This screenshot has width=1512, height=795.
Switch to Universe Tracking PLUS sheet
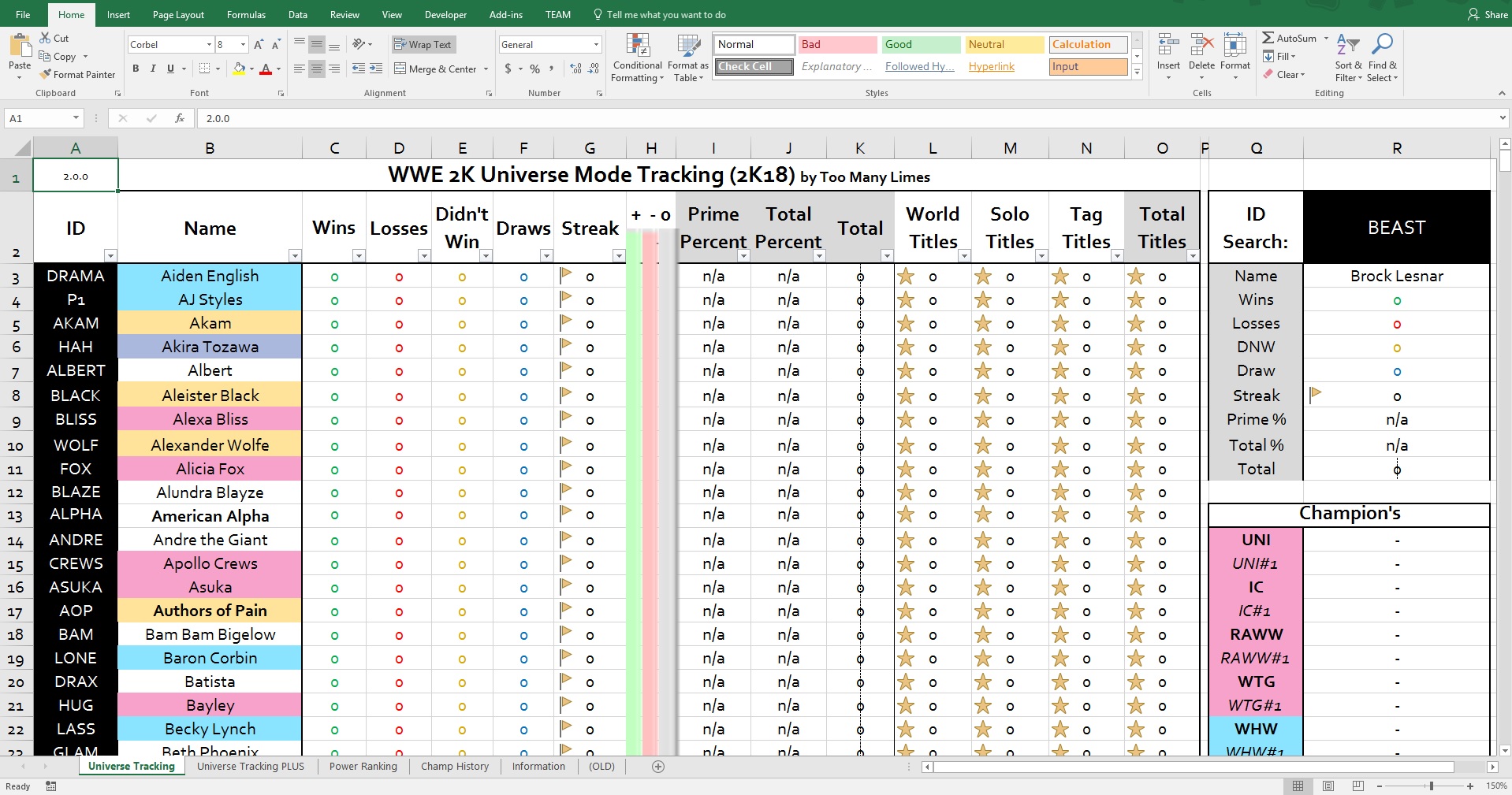point(251,766)
